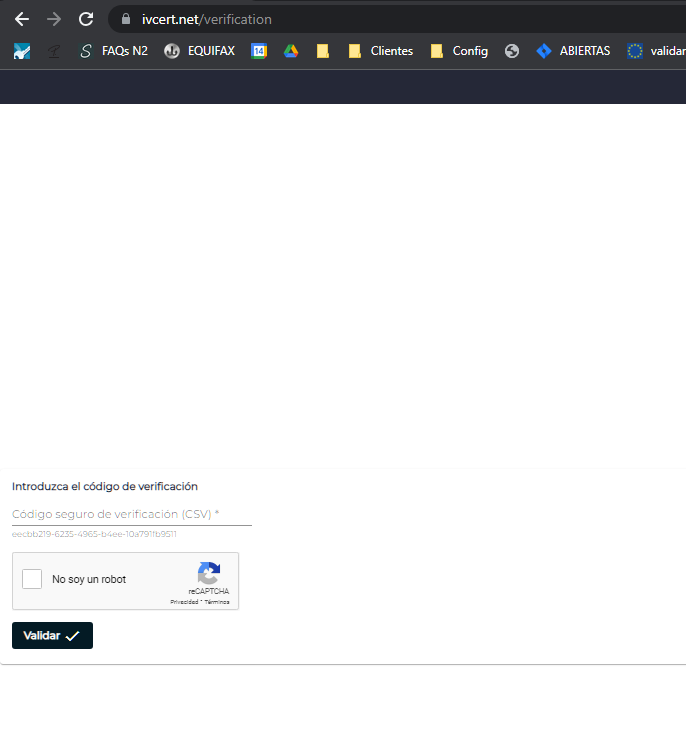This screenshot has width=686, height=734.
Task: Focus the Código seguro de verificación field
Action: tap(132, 514)
